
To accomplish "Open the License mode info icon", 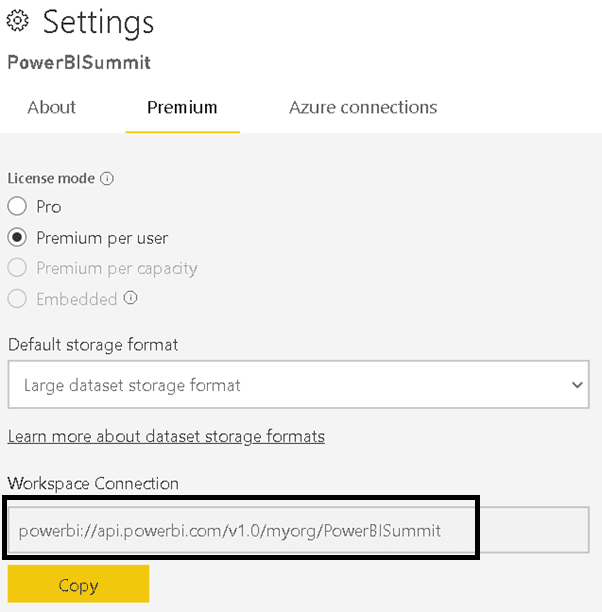I will (x=107, y=178).
